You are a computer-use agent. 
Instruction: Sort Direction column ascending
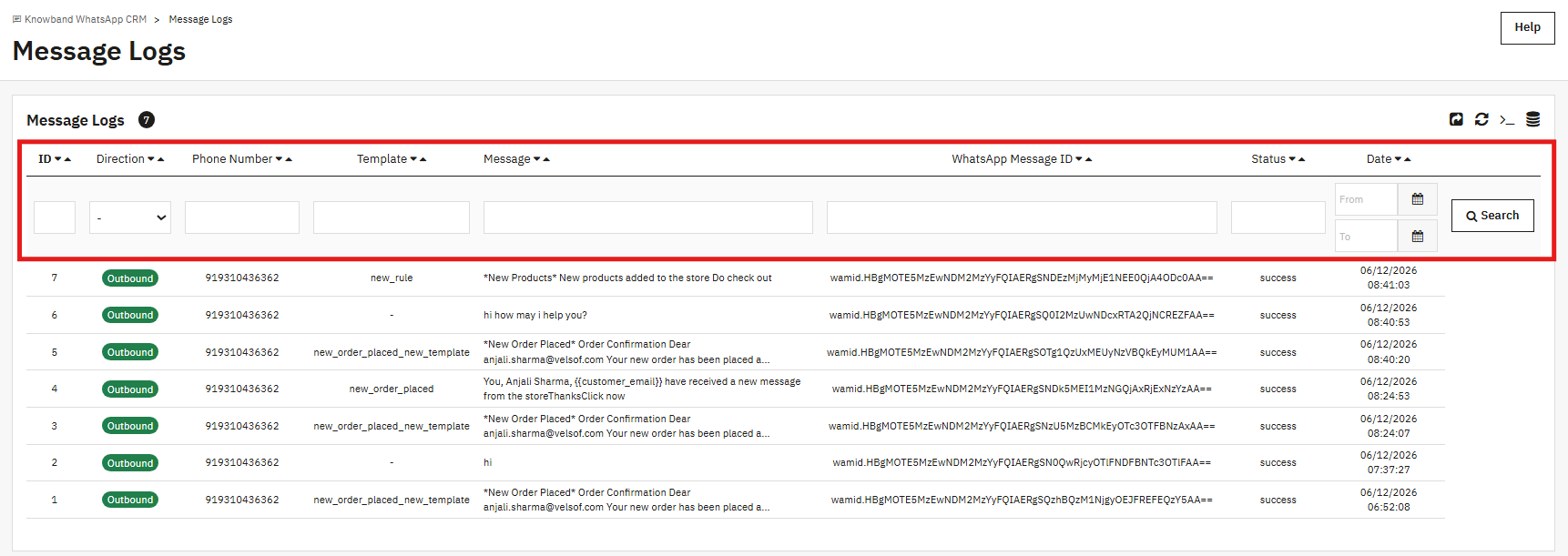point(161,159)
